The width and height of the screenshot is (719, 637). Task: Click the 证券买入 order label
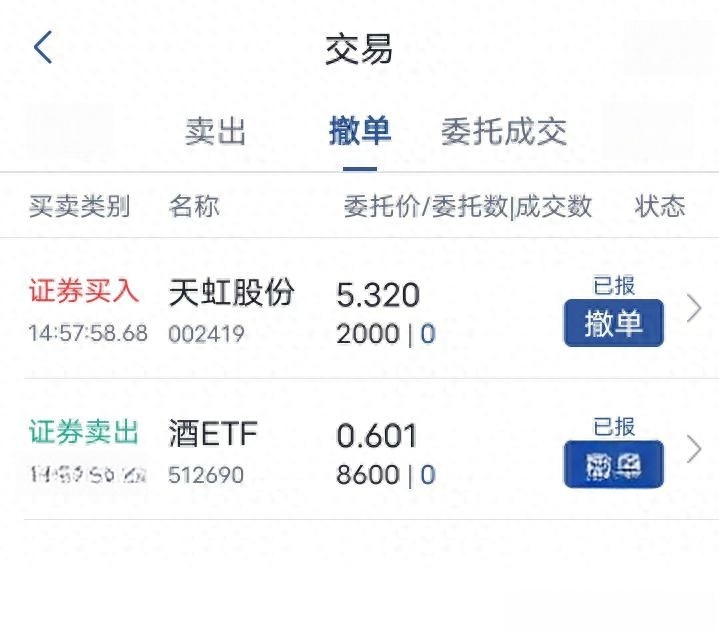84,291
